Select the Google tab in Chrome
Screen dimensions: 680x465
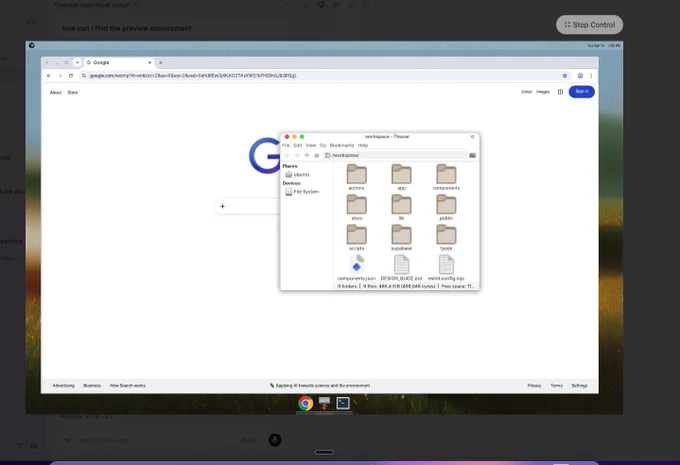[119, 62]
